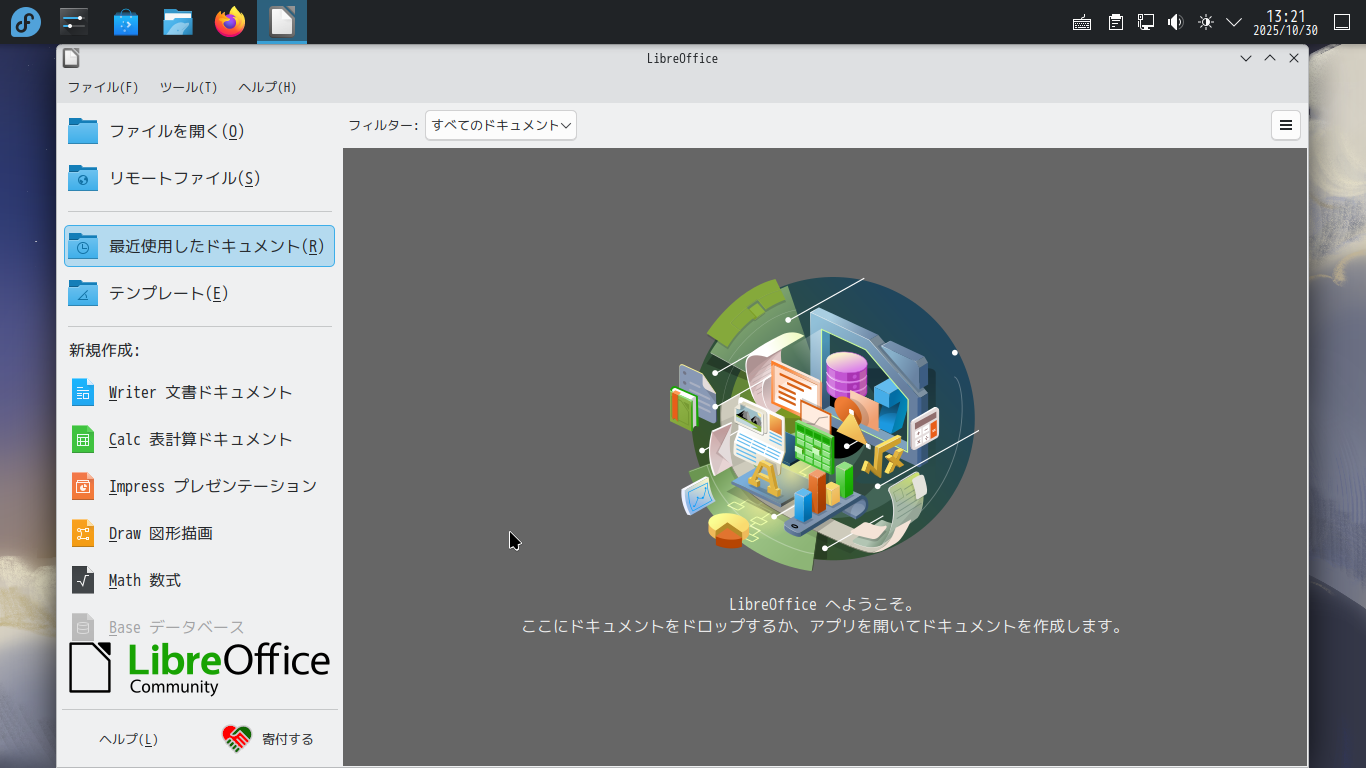Open the Dolphin file manager icon
Screen dimensions: 1366x768
point(178,22)
